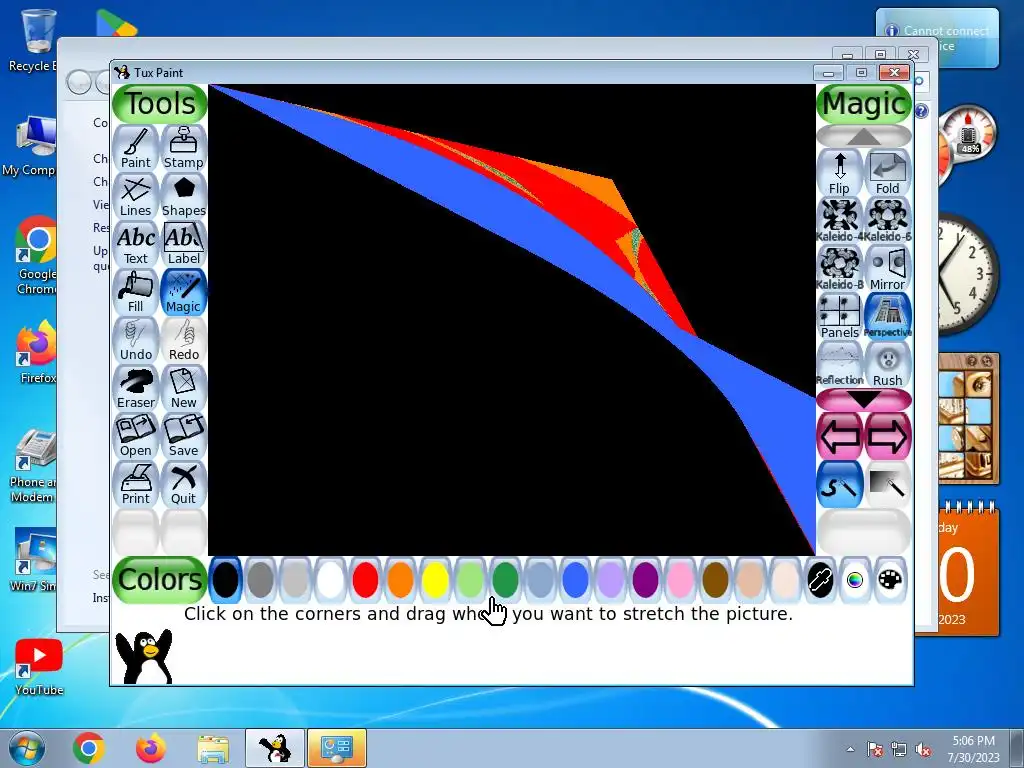Click the Redo tool

point(184,340)
